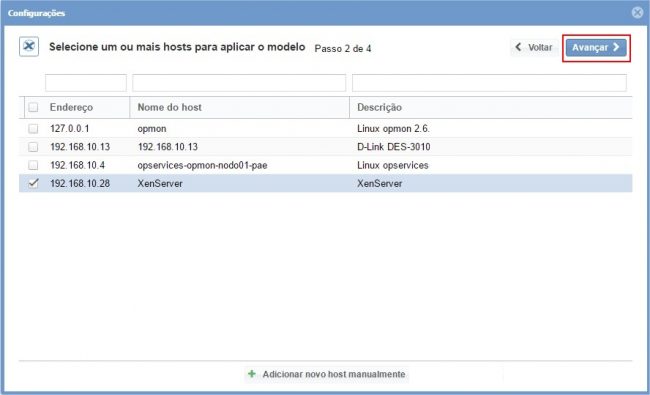Go back using the Voltar button
Viewport: 650px width, 395px height.
pos(534,47)
